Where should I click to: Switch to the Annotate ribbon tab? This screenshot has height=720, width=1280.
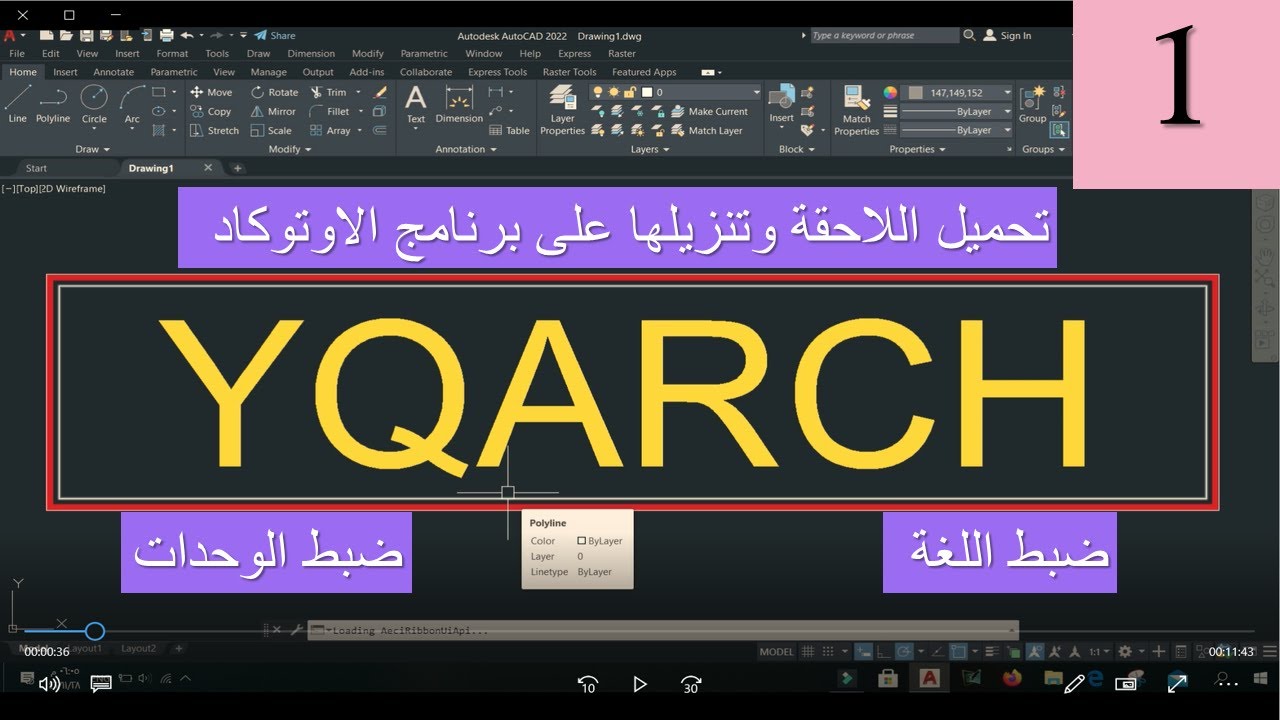pyautogui.click(x=113, y=72)
